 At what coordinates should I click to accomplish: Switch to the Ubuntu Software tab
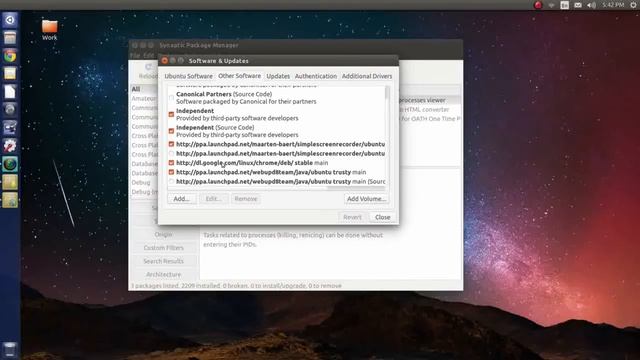click(x=189, y=76)
